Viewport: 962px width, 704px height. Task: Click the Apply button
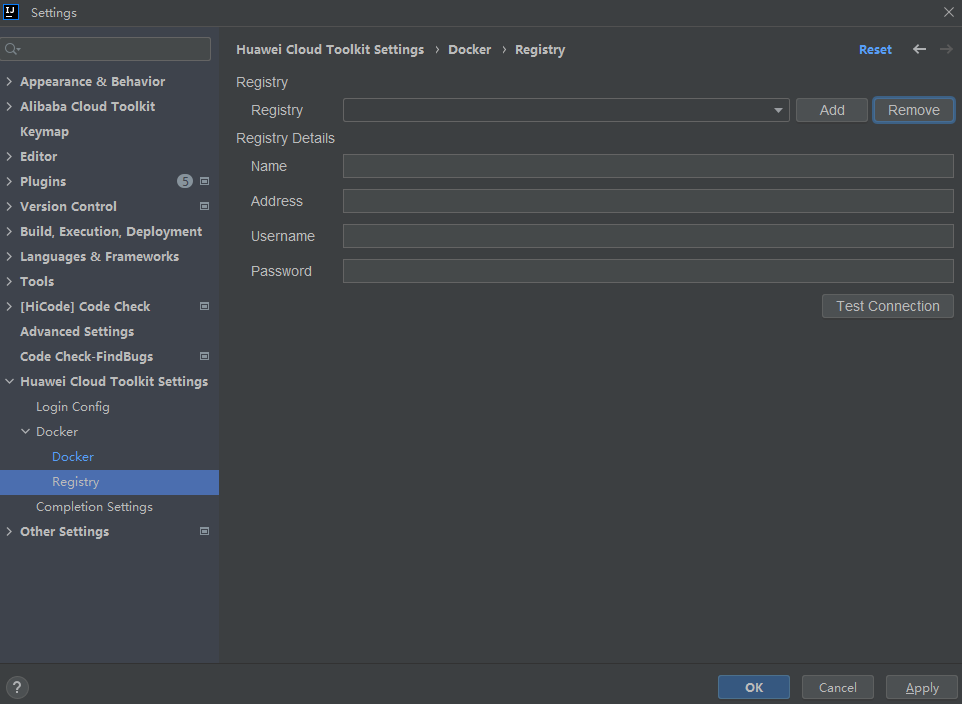pyautogui.click(x=922, y=687)
